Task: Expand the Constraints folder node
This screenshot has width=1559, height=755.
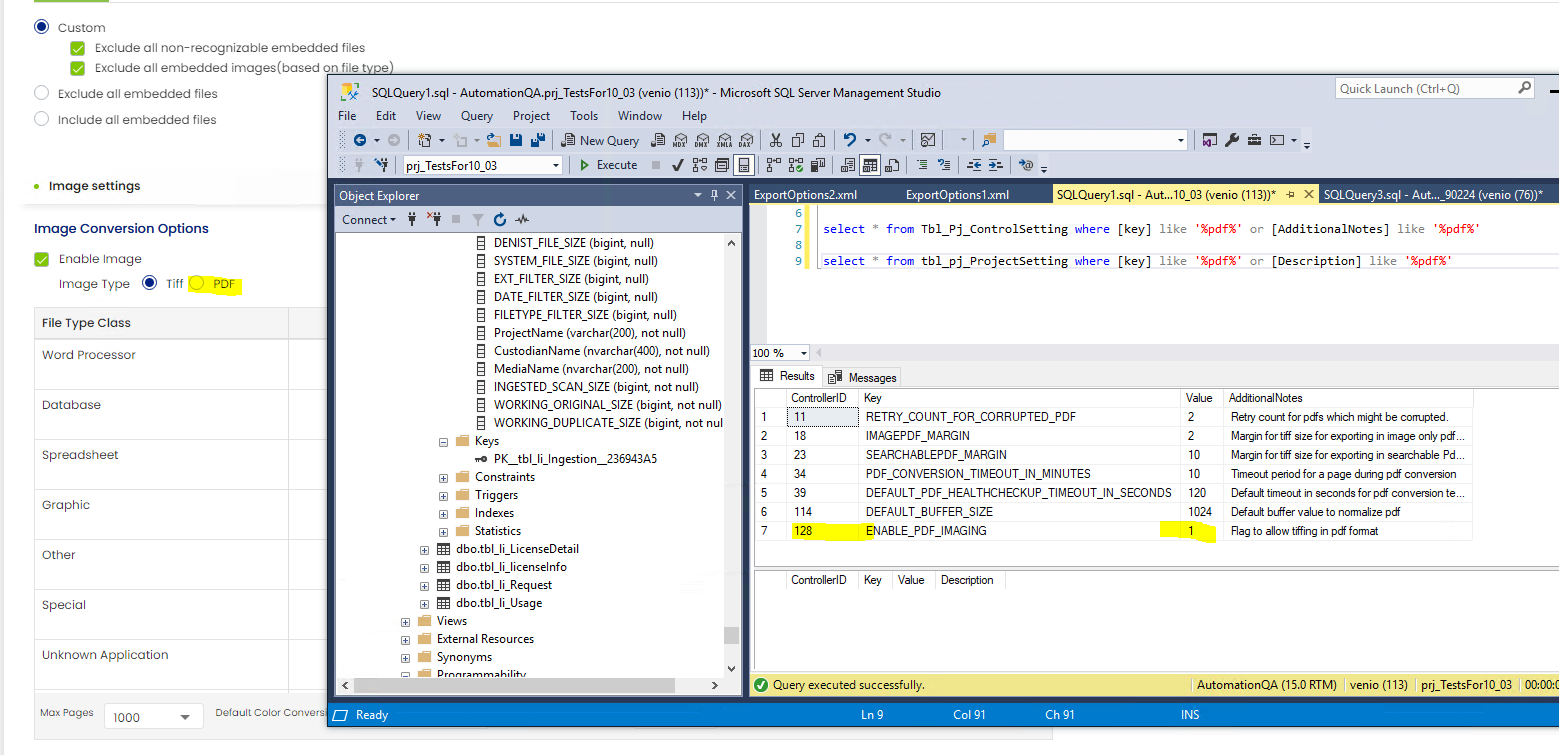Action: [x=443, y=477]
